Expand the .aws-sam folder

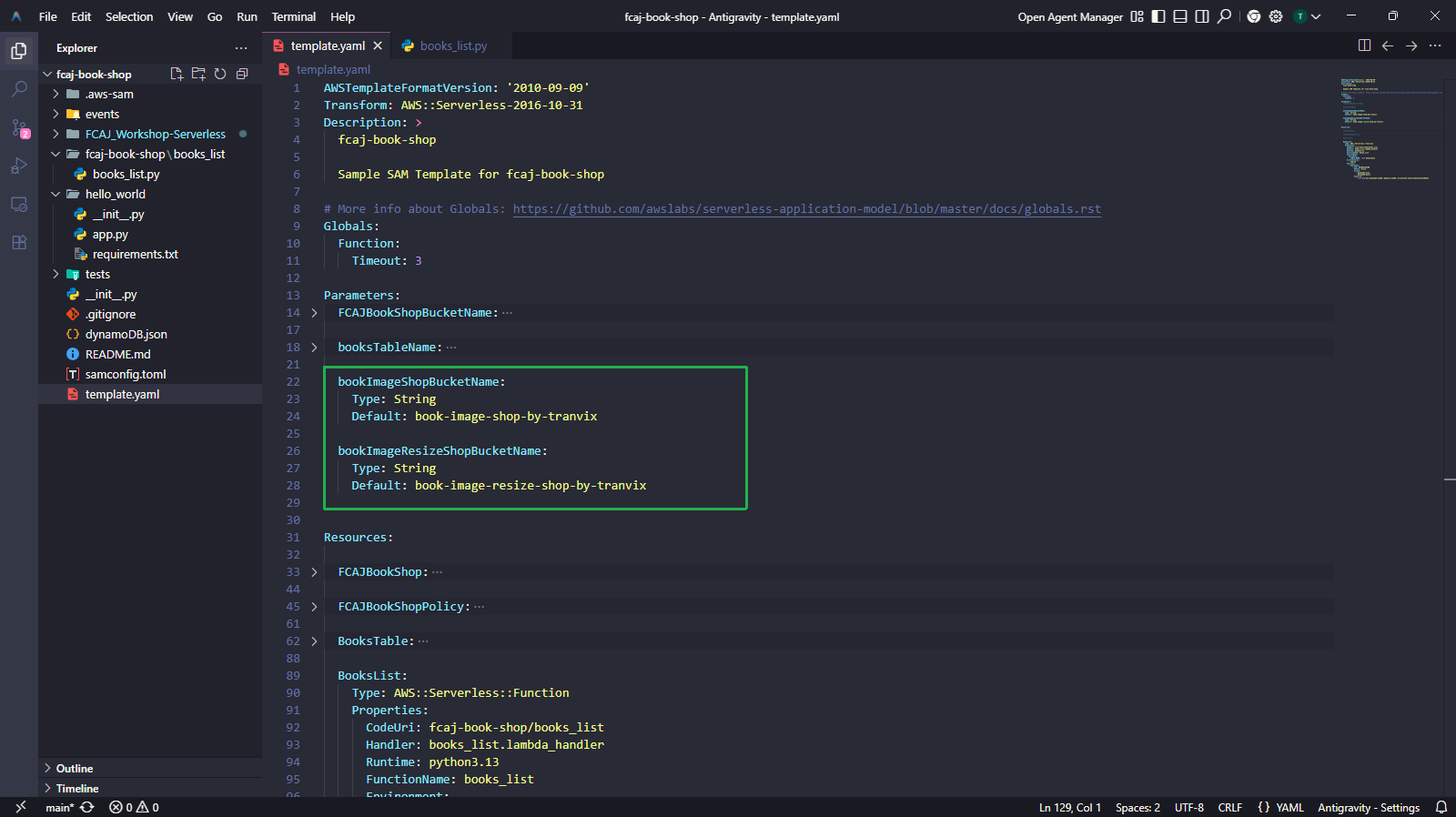(x=56, y=94)
